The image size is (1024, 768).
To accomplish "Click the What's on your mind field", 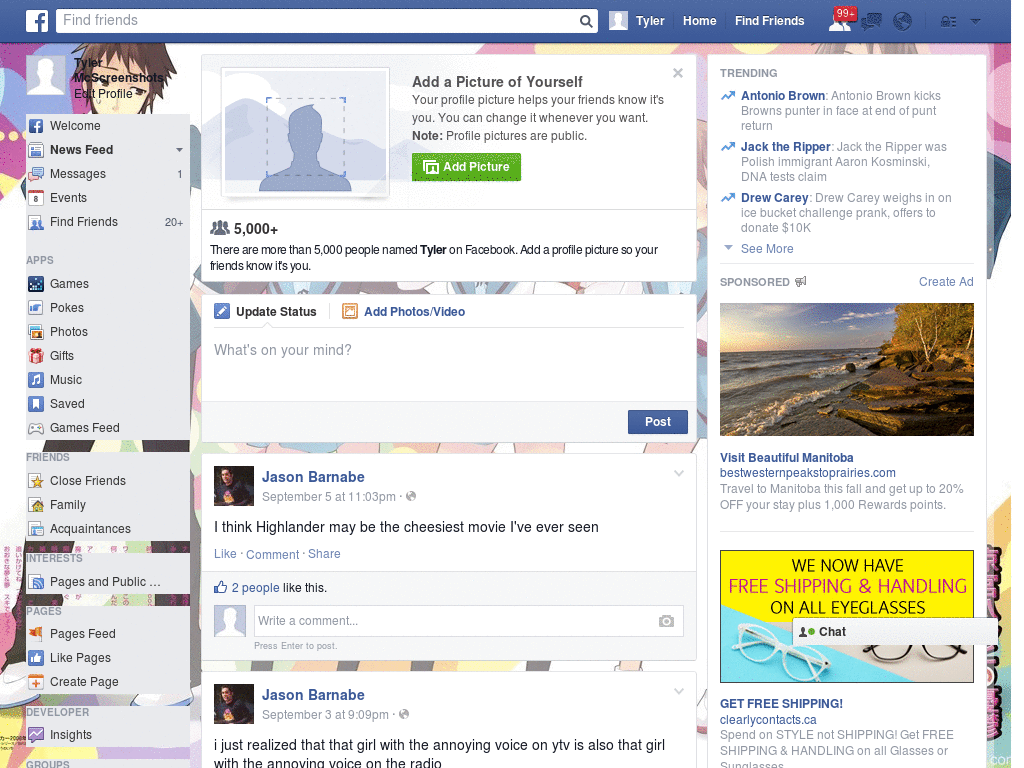I will coord(449,364).
